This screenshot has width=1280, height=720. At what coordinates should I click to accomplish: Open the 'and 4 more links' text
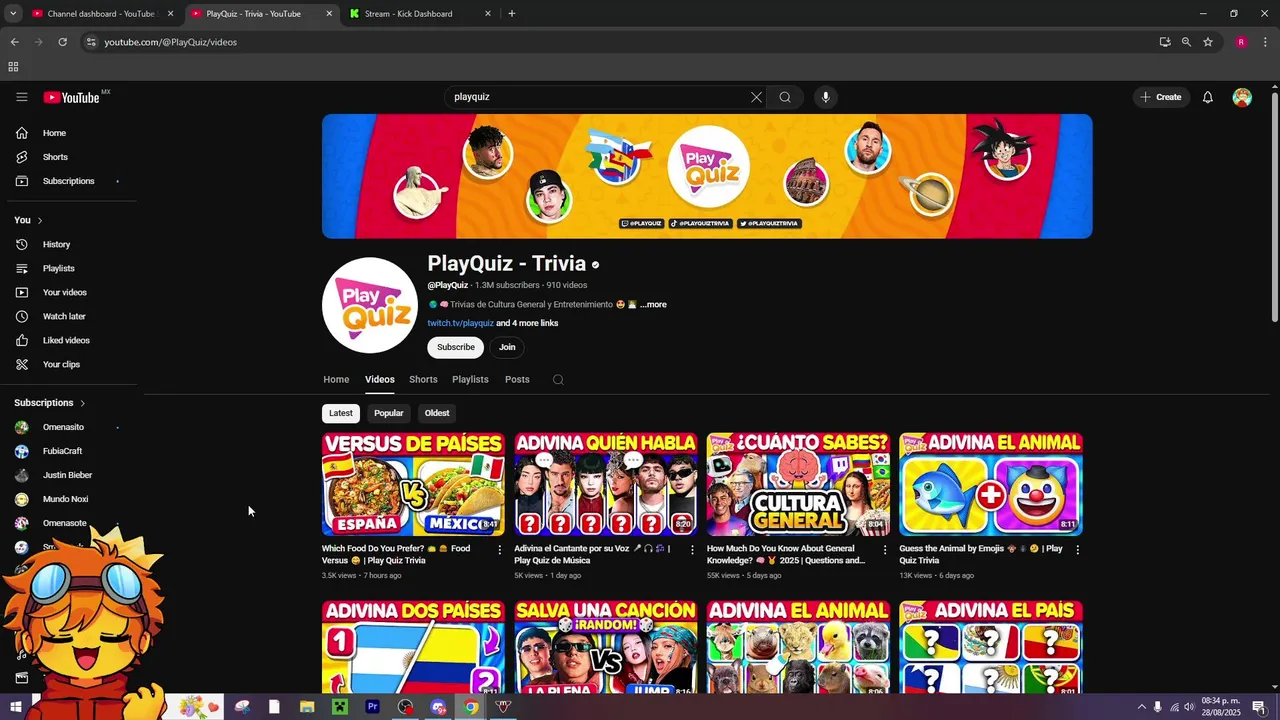click(x=528, y=324)
